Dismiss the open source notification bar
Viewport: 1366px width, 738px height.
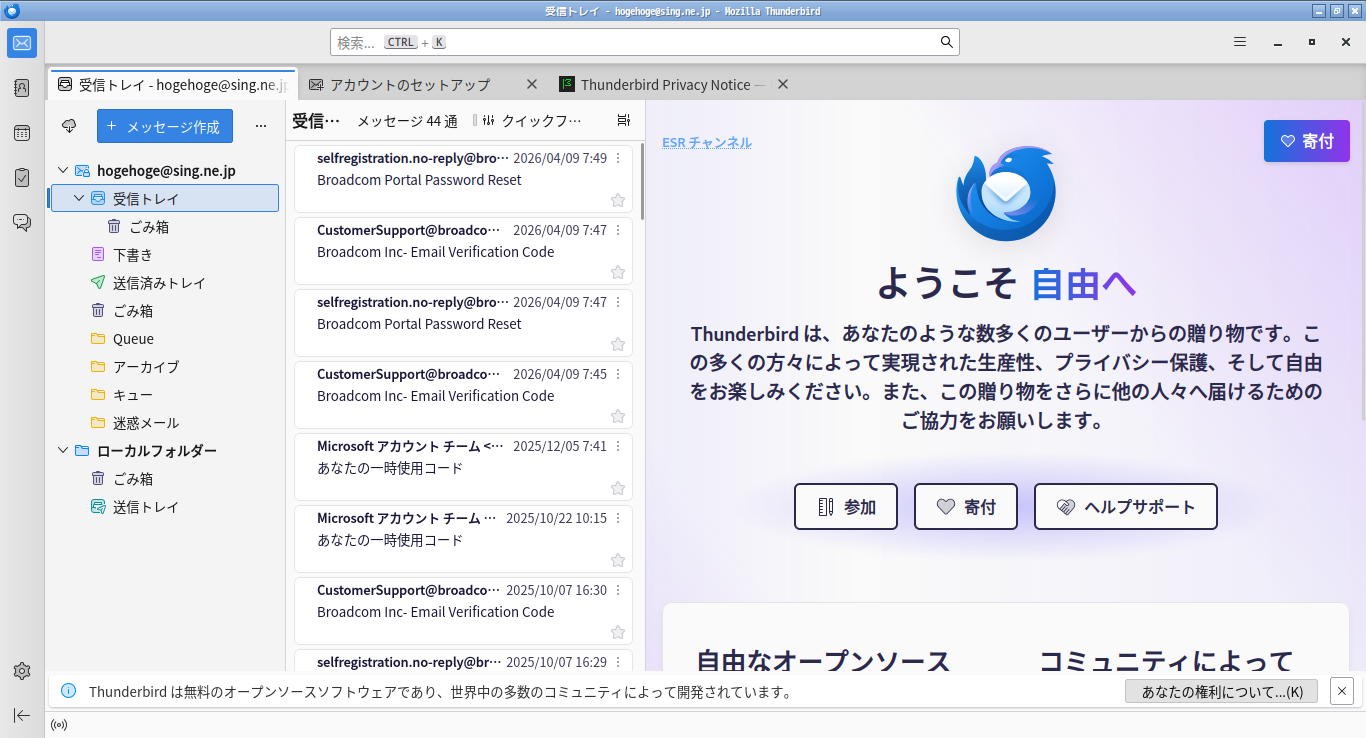click(x=1342, y=691)
